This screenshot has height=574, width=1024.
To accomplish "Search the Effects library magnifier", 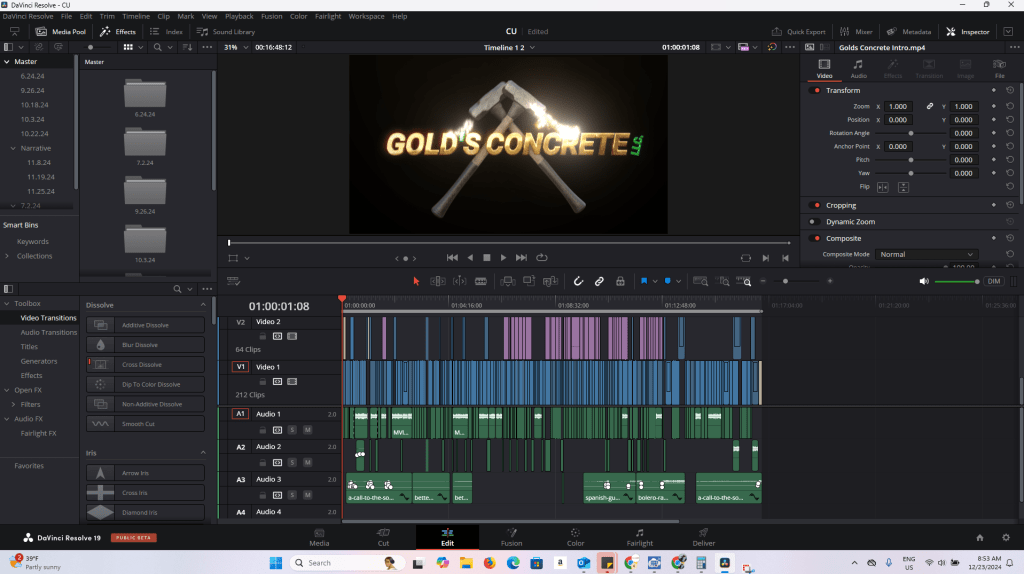I will click(177, 289).
